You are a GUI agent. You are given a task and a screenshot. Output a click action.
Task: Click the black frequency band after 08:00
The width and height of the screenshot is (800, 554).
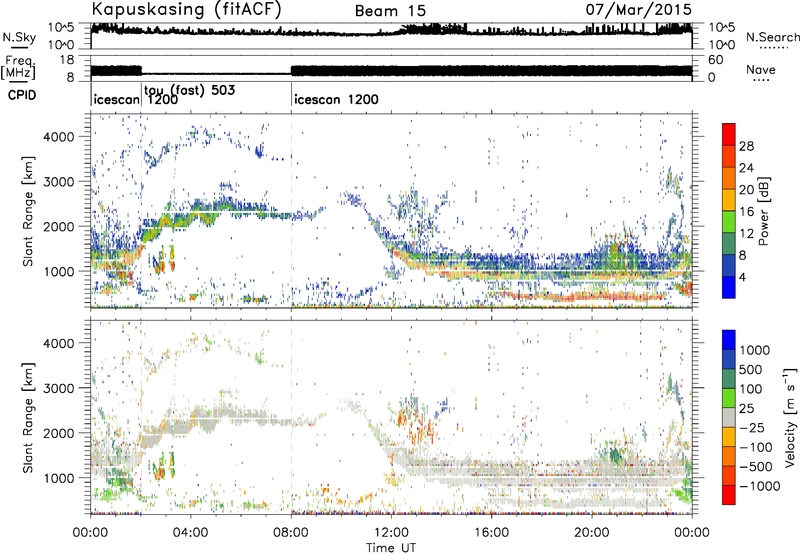(491, 71)
